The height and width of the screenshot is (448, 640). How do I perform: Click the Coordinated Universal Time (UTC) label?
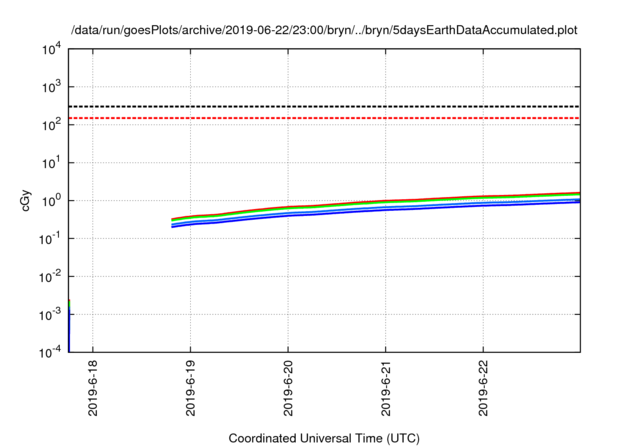coord(324,438)
